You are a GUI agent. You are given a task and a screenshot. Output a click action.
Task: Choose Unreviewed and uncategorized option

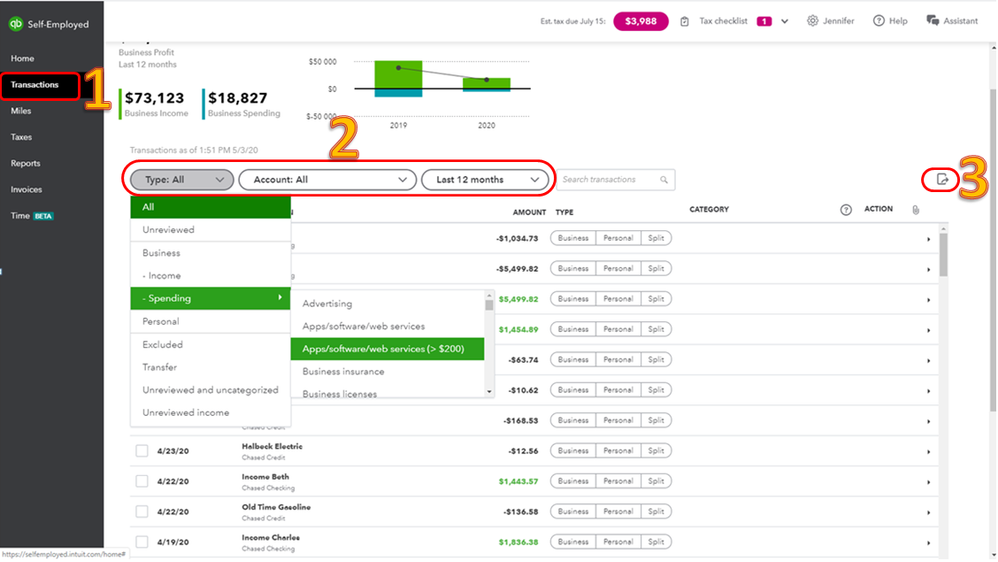coord(211,390)
